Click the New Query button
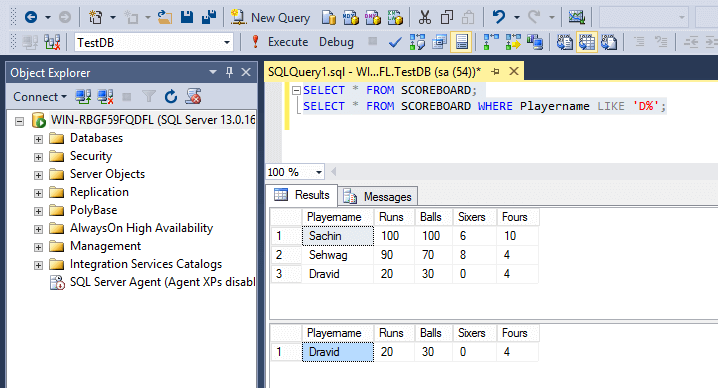The height and width of the screenshot is (388, 718). [270, 17]
